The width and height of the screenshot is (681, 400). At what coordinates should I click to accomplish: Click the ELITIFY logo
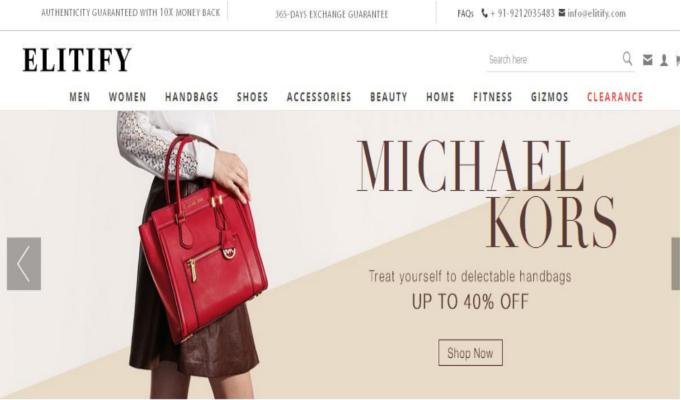click(77, 60)
